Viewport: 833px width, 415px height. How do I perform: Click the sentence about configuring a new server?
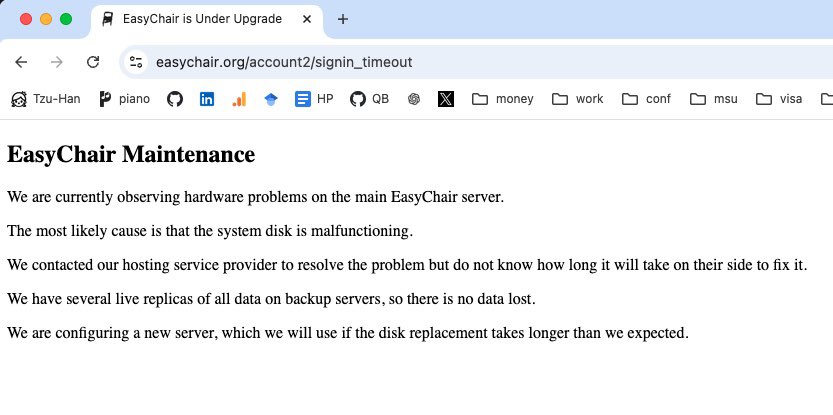tap(348, 333)
